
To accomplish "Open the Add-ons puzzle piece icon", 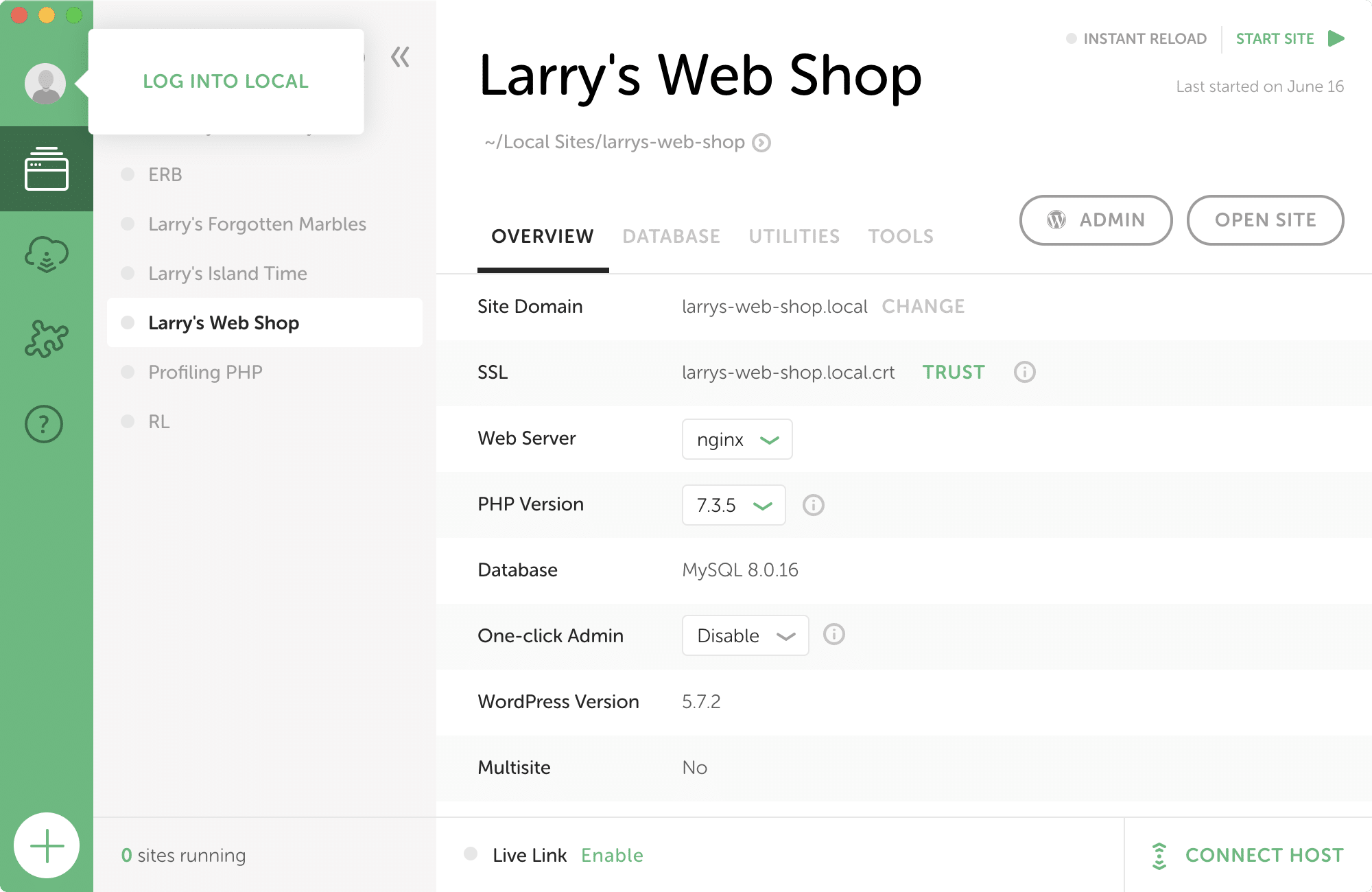I will point(47,339).
